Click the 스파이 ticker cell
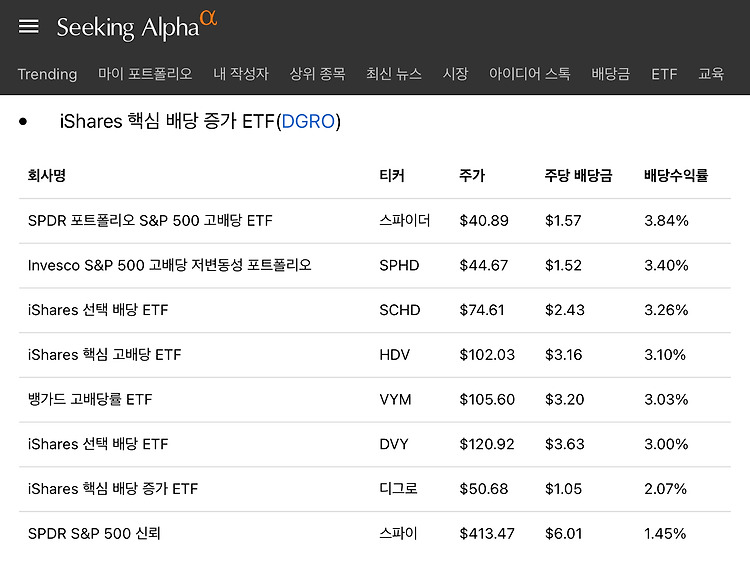This screenshot has height=569, width=750. [x=398, y=533]
